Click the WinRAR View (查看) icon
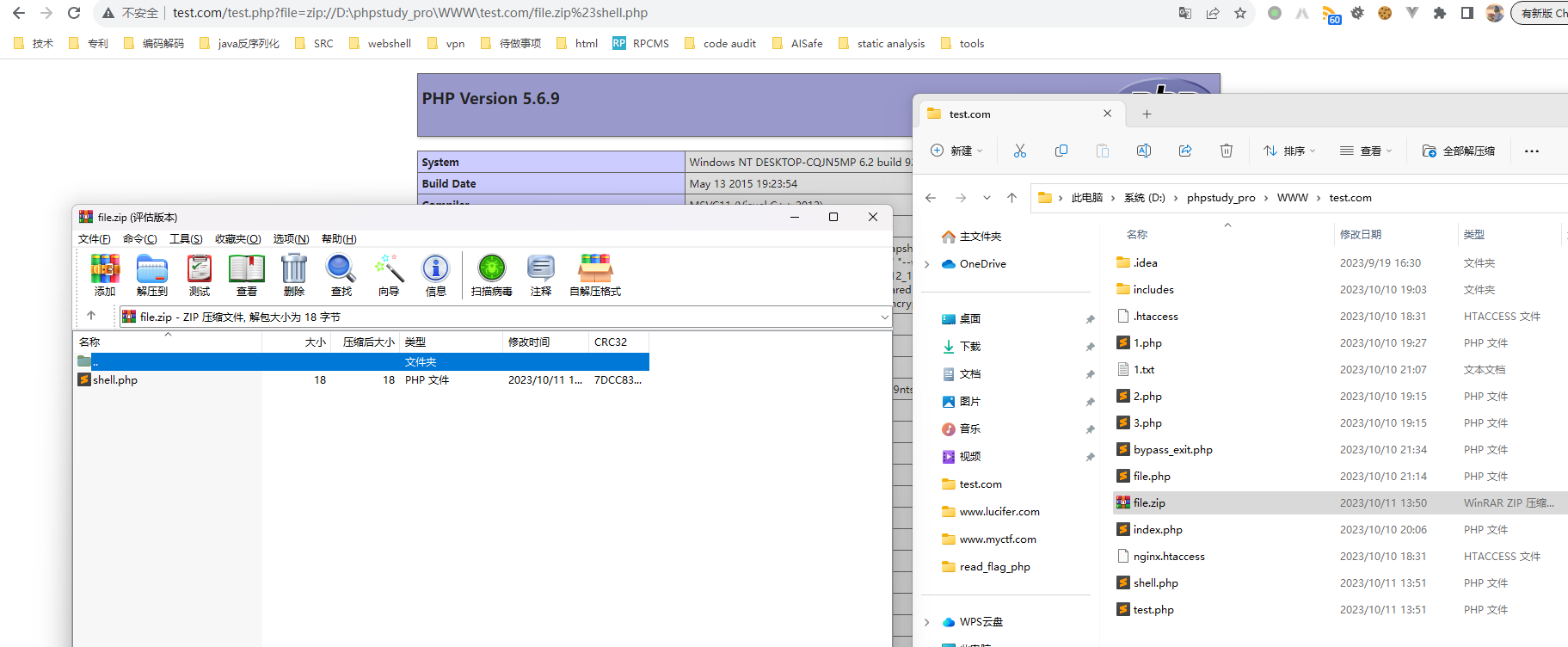This screenshot has height=647, width=1568. [x=247, y=269]
